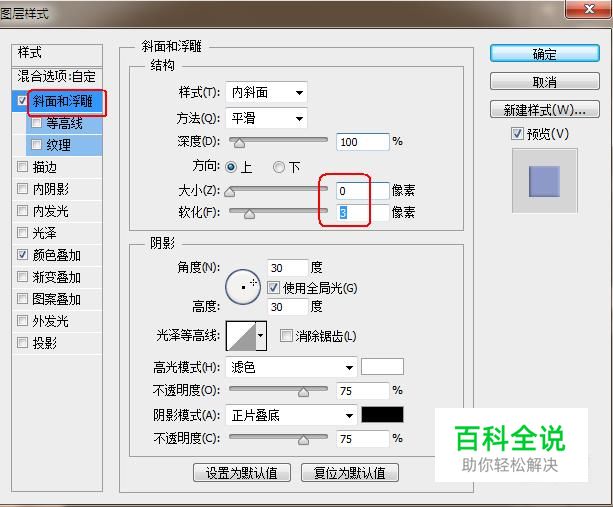Enable the 外发光 checkbox
This screenshot has height=507, width=613.
(x=22, y=321)
